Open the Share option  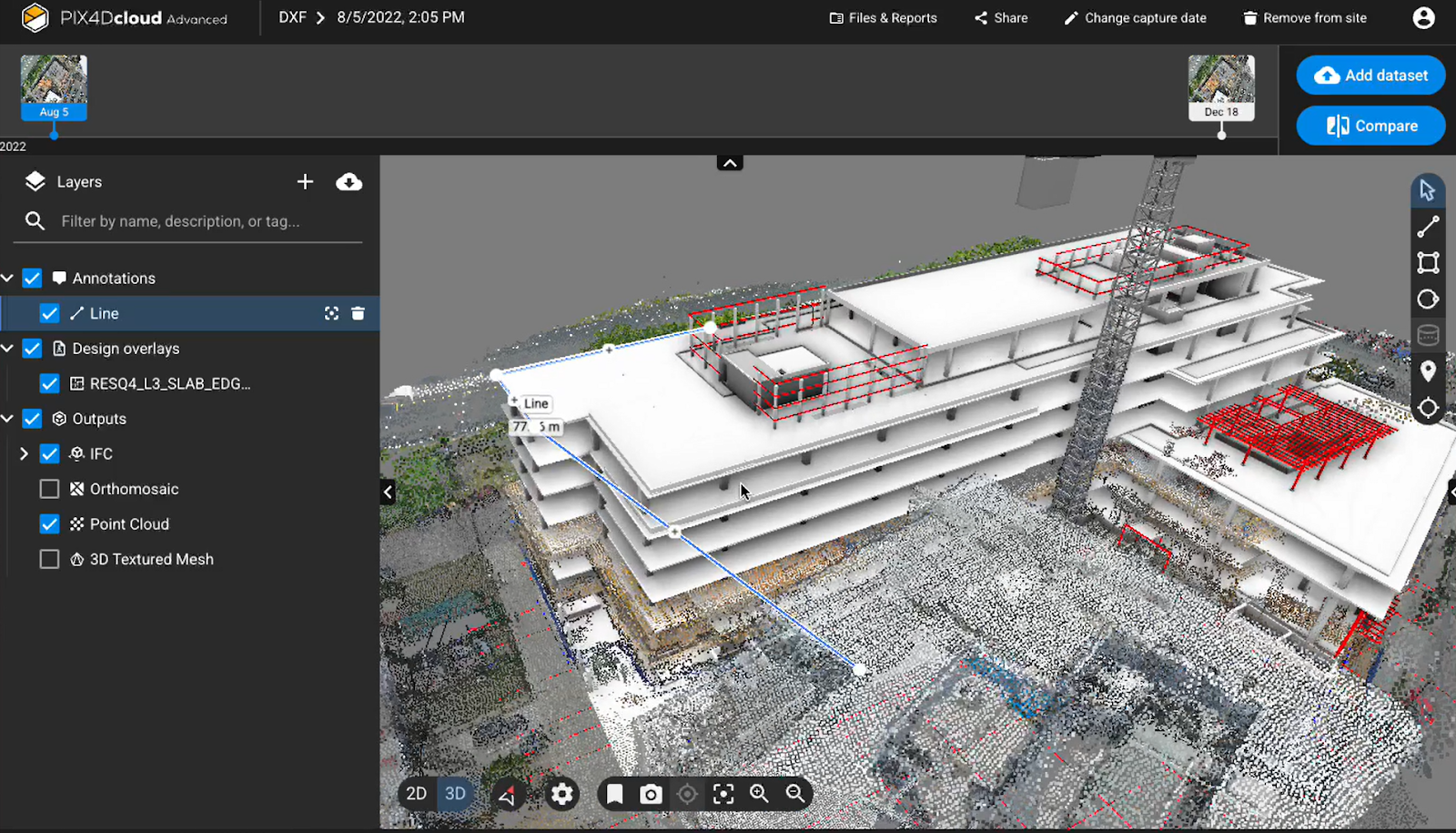1001,18
